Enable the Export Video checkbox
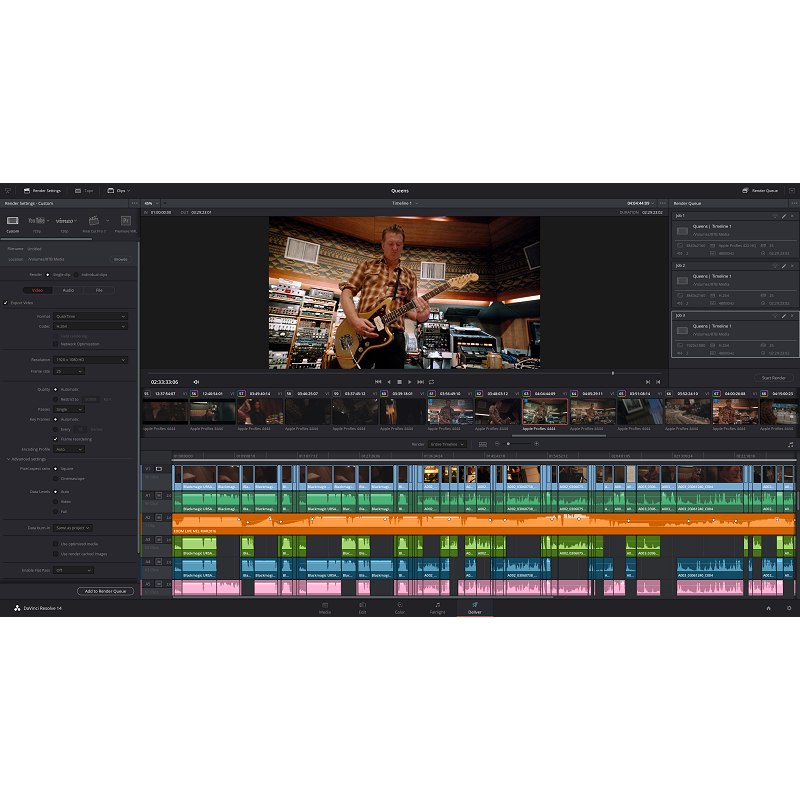The height and width of the screenshot is (800, 800). click(6, 302)
